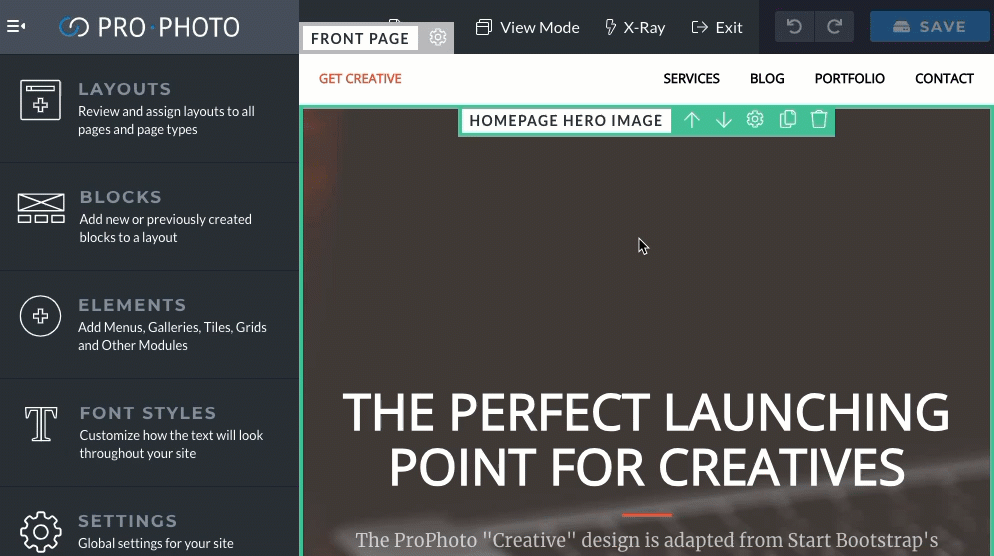Click the GET CREATIVE site title link

point(360,79)
